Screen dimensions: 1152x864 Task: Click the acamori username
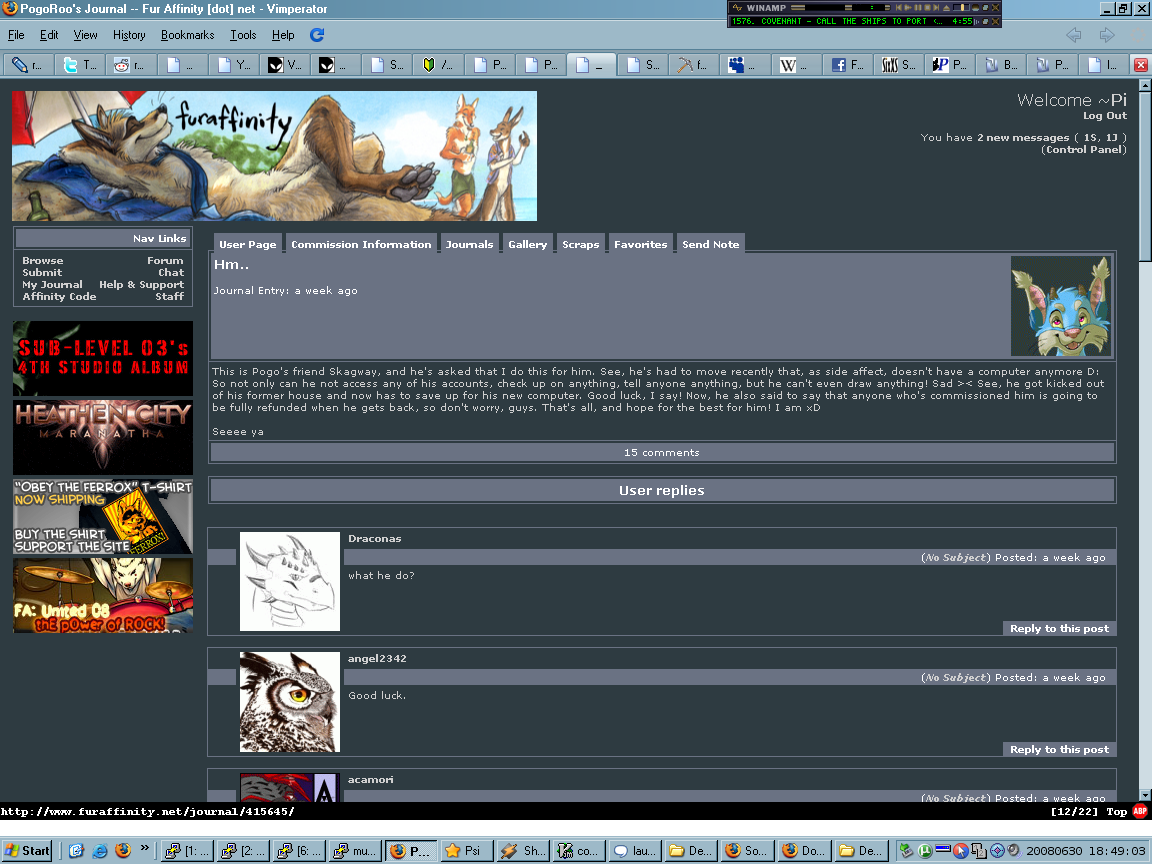pyautogui.click(x=370, y=780)
